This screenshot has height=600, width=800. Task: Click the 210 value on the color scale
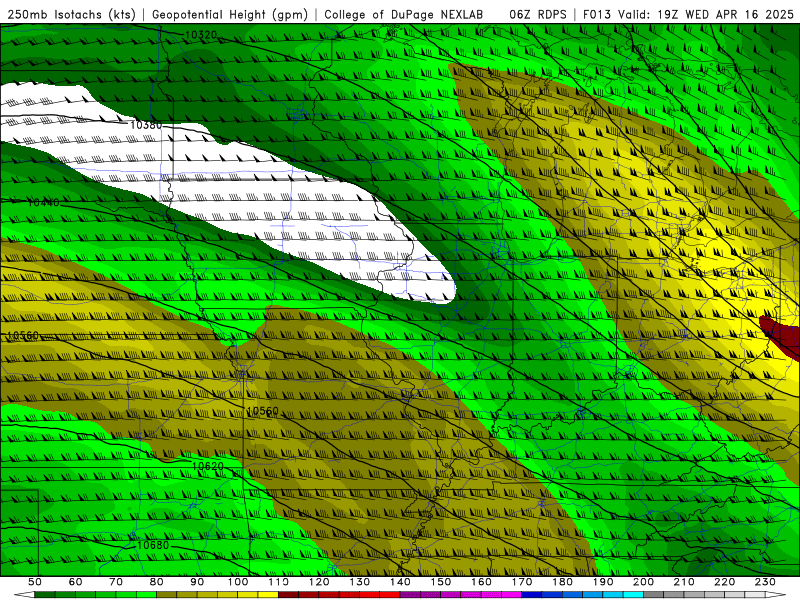pos(685,582)
